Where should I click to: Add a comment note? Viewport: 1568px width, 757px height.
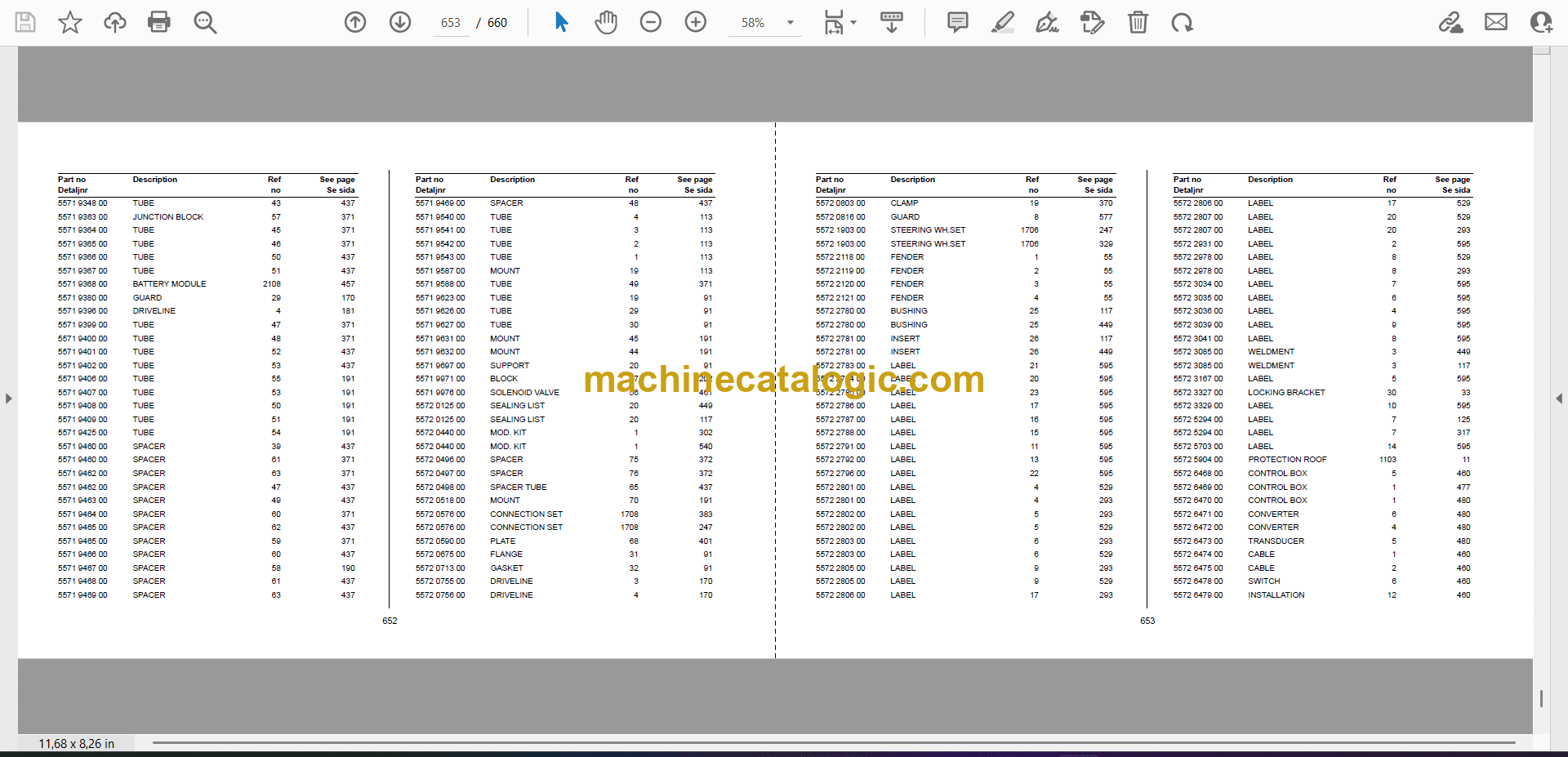[x=958, y=22]
